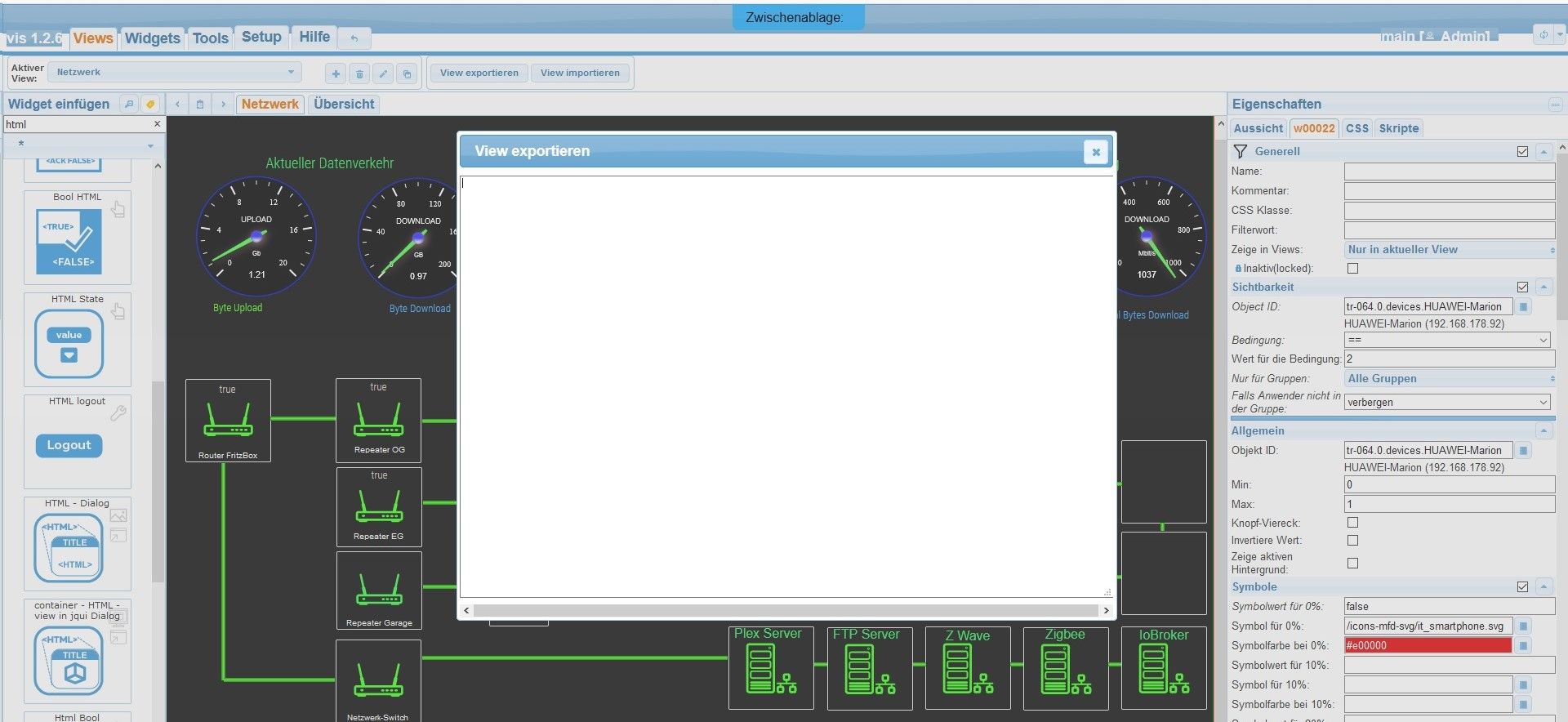Switch to the Übersicht view tab
1568x722 pixels.
click(x=344, y=105)
